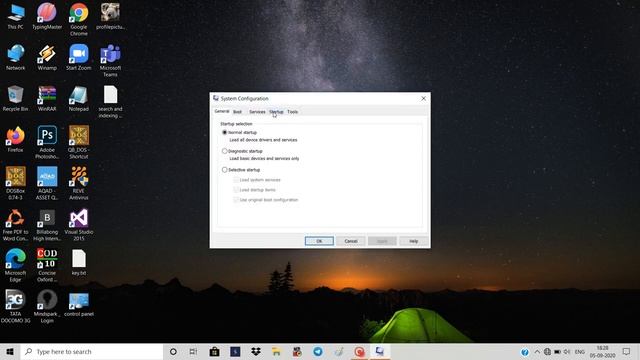Open the AQAD ASSET desktop shortcut

pos(47,183)
